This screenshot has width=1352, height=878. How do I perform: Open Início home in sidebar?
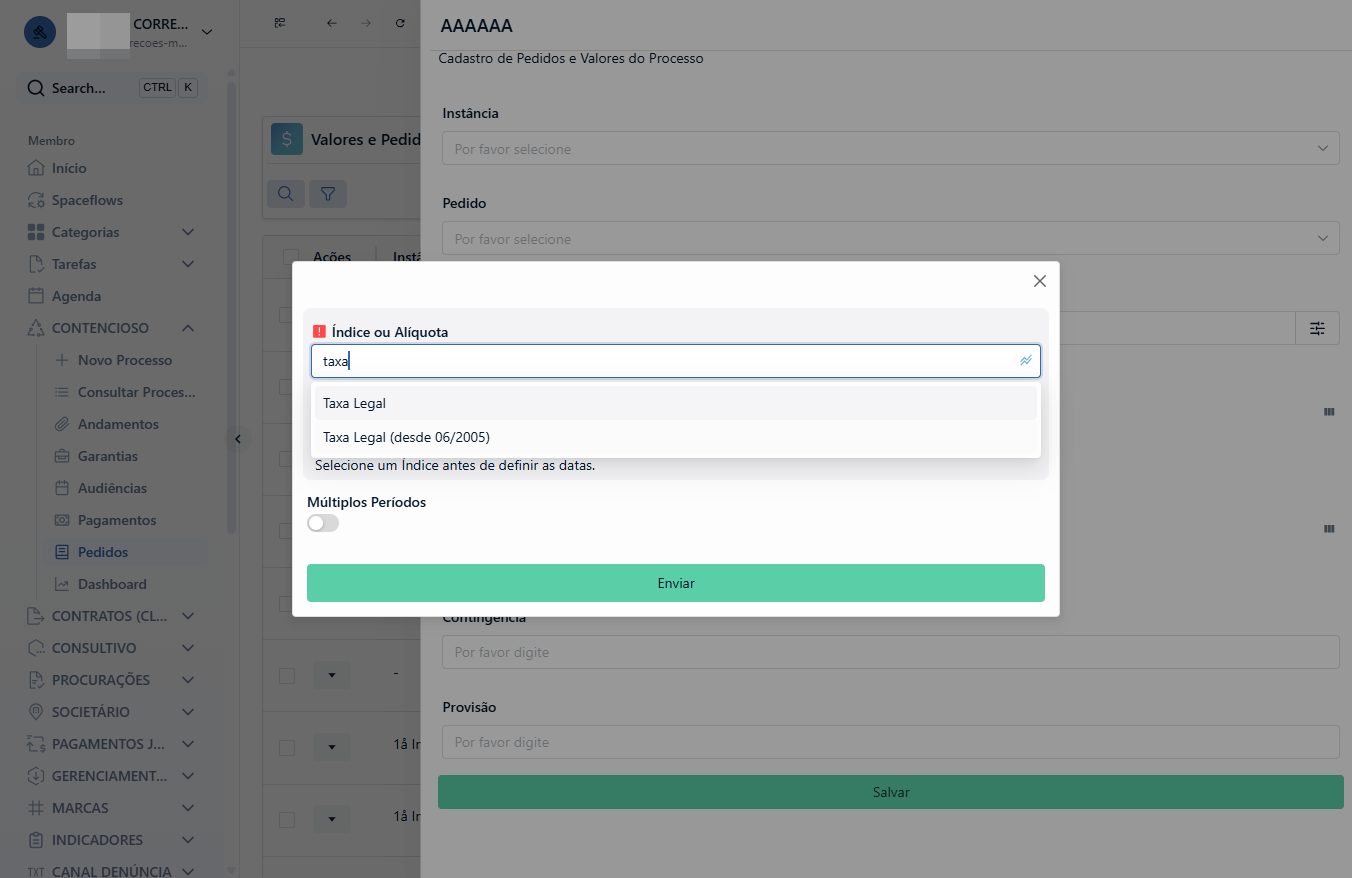tap(69, 168)
